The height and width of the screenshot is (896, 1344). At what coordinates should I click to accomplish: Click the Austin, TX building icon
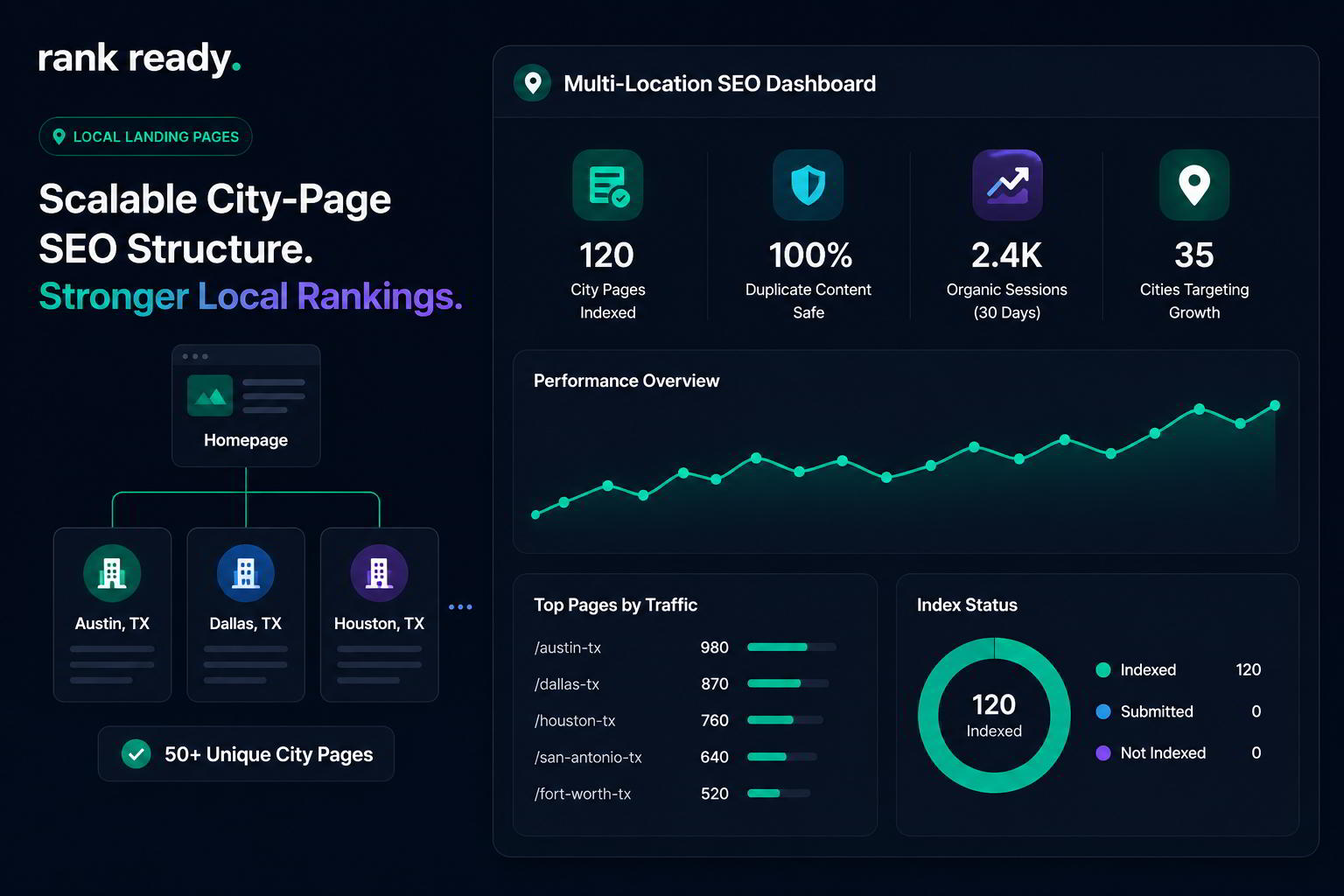point(112,573)
